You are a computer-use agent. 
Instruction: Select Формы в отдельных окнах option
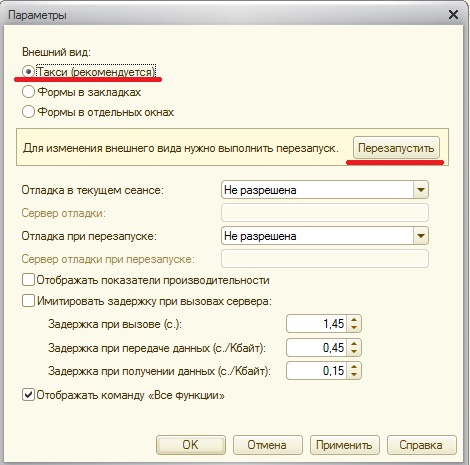coord(28,112)
